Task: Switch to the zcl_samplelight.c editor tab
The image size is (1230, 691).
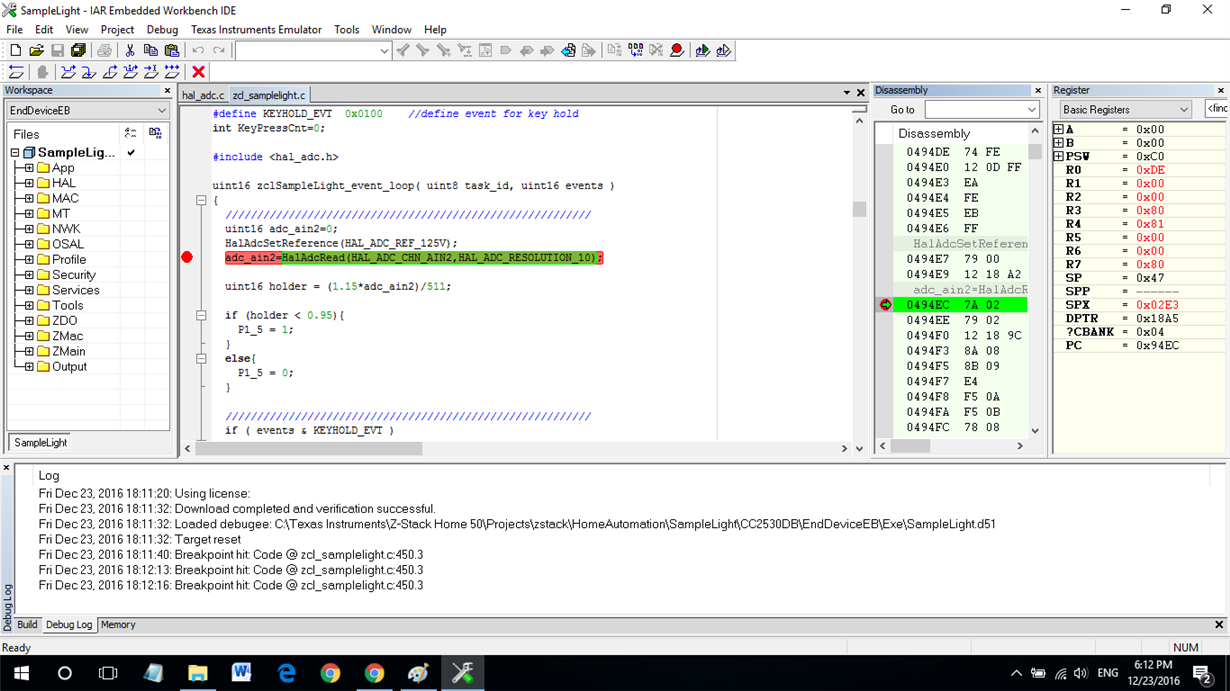Action: [x=269, y=95]
